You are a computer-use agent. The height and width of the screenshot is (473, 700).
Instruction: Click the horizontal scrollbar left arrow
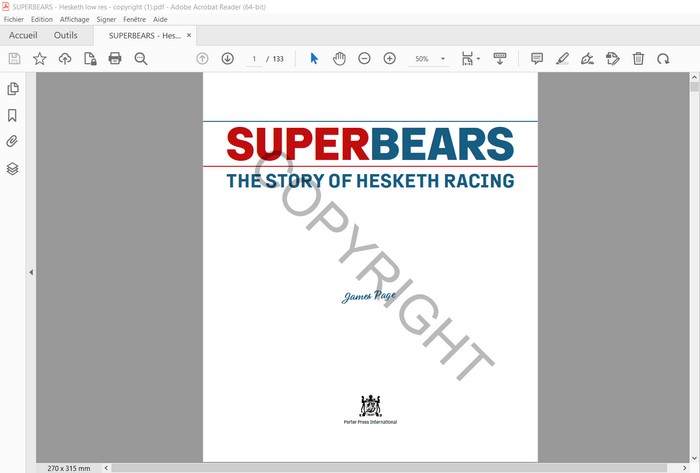click(106, 468)
